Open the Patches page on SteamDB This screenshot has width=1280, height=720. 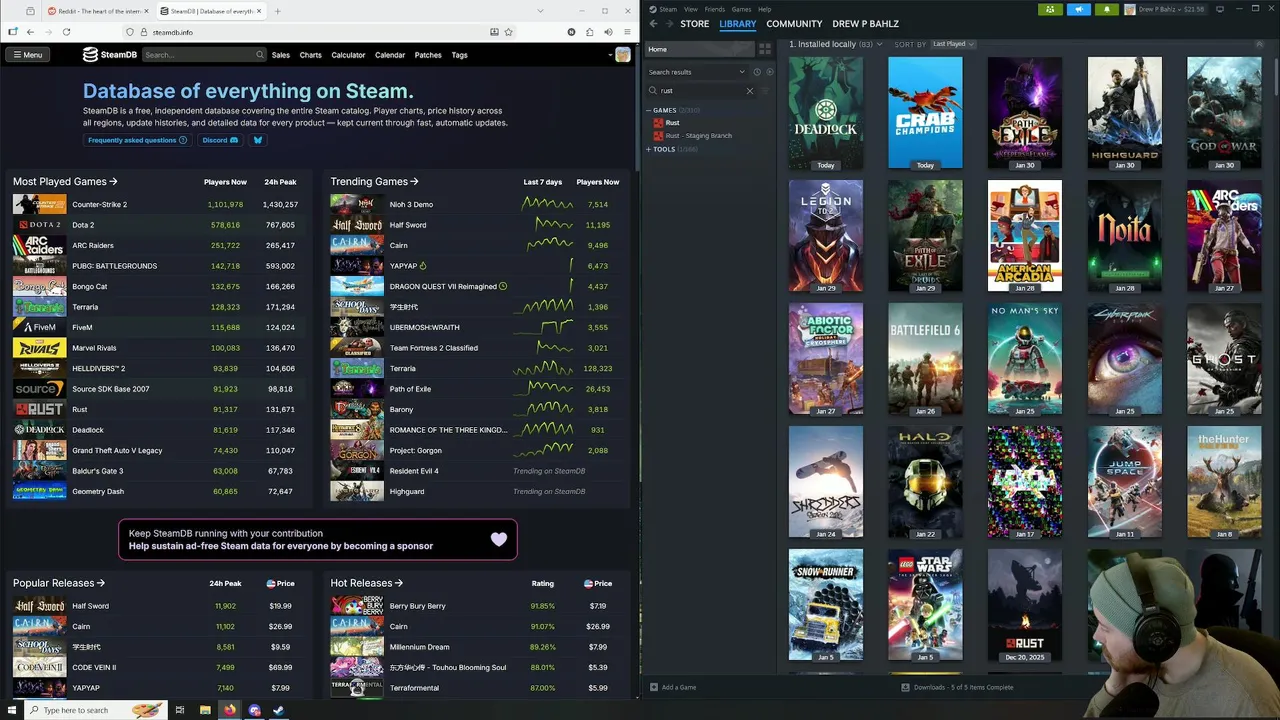(428, 55)
